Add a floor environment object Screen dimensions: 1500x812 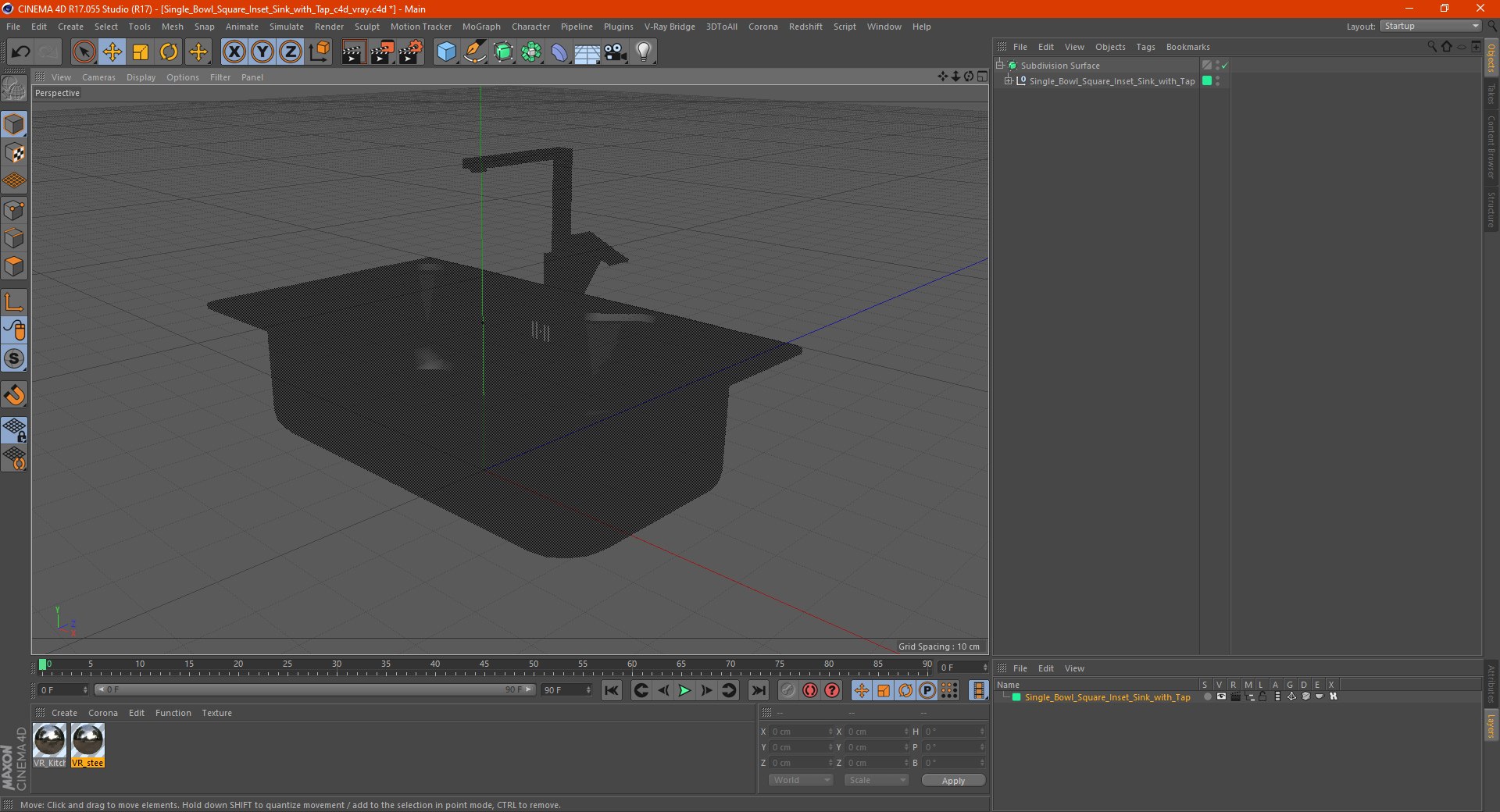pyautogui.click(x=587, y=52)
